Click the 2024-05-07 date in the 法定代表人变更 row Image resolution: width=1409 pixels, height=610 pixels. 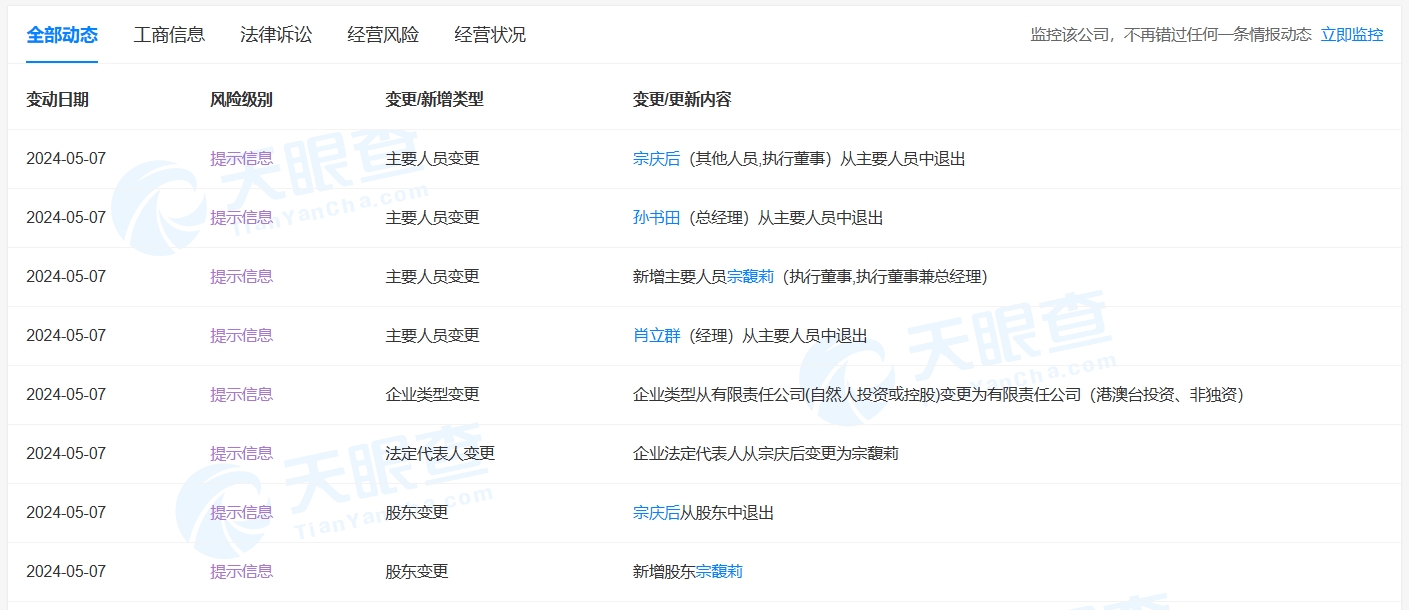pyautogui.click(x=66, y=453)
